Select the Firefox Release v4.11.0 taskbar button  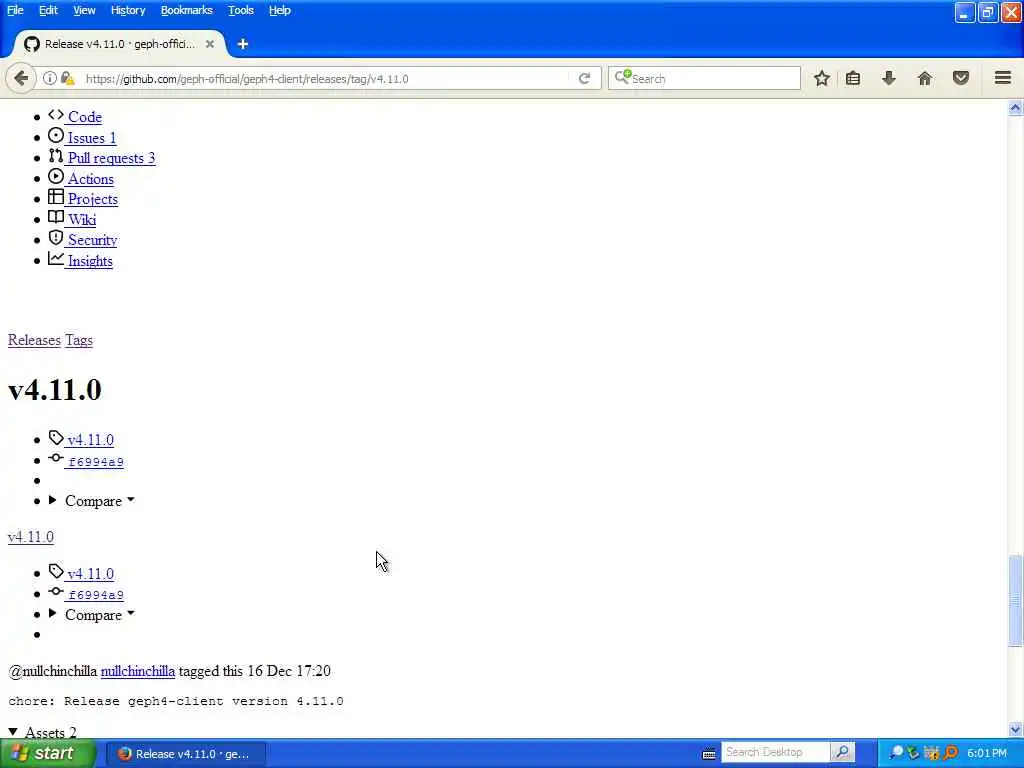[x=186, y=754]
